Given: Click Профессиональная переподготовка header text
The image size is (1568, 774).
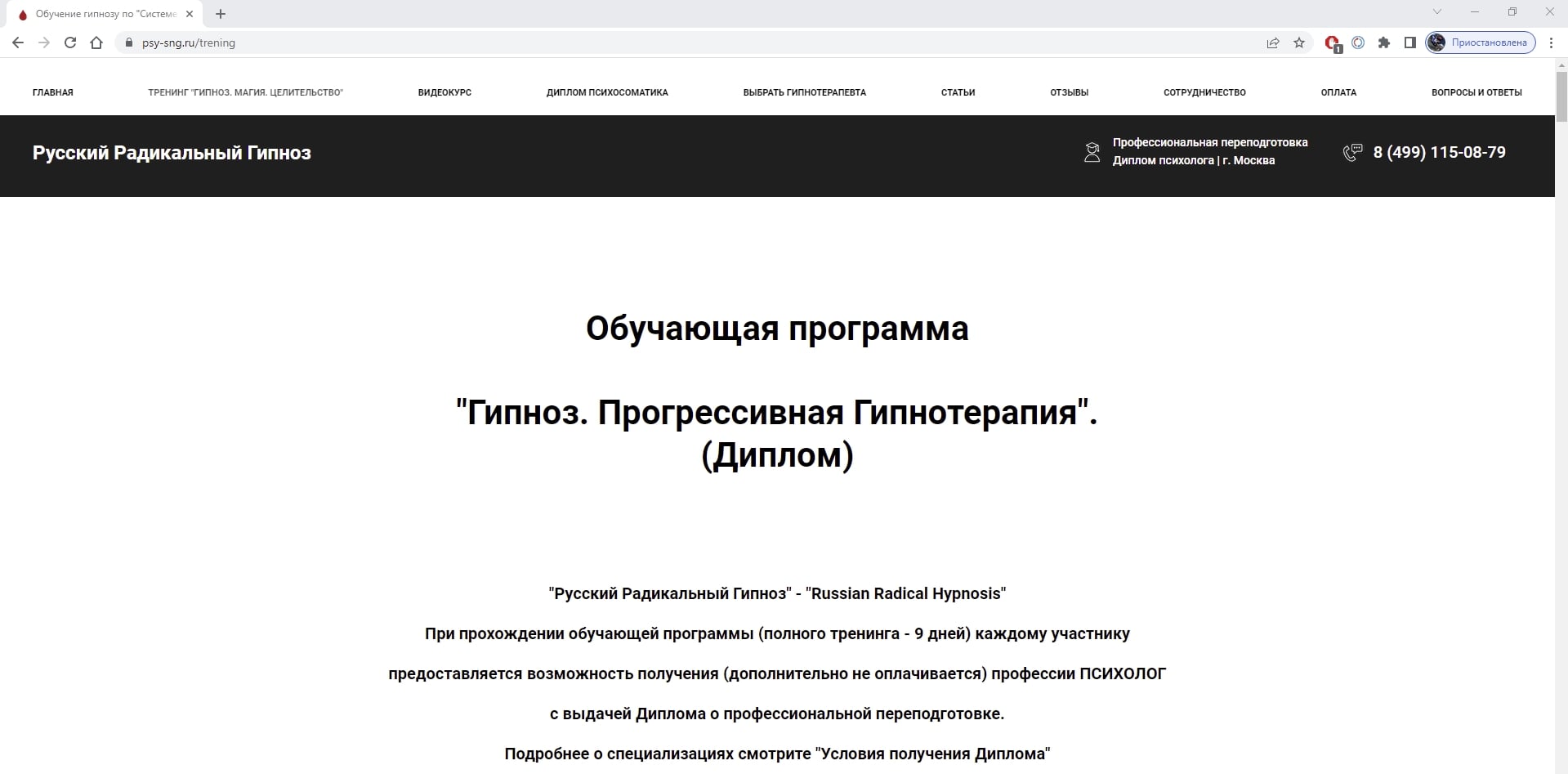Looking at the screenshot, I should 1210,142.
